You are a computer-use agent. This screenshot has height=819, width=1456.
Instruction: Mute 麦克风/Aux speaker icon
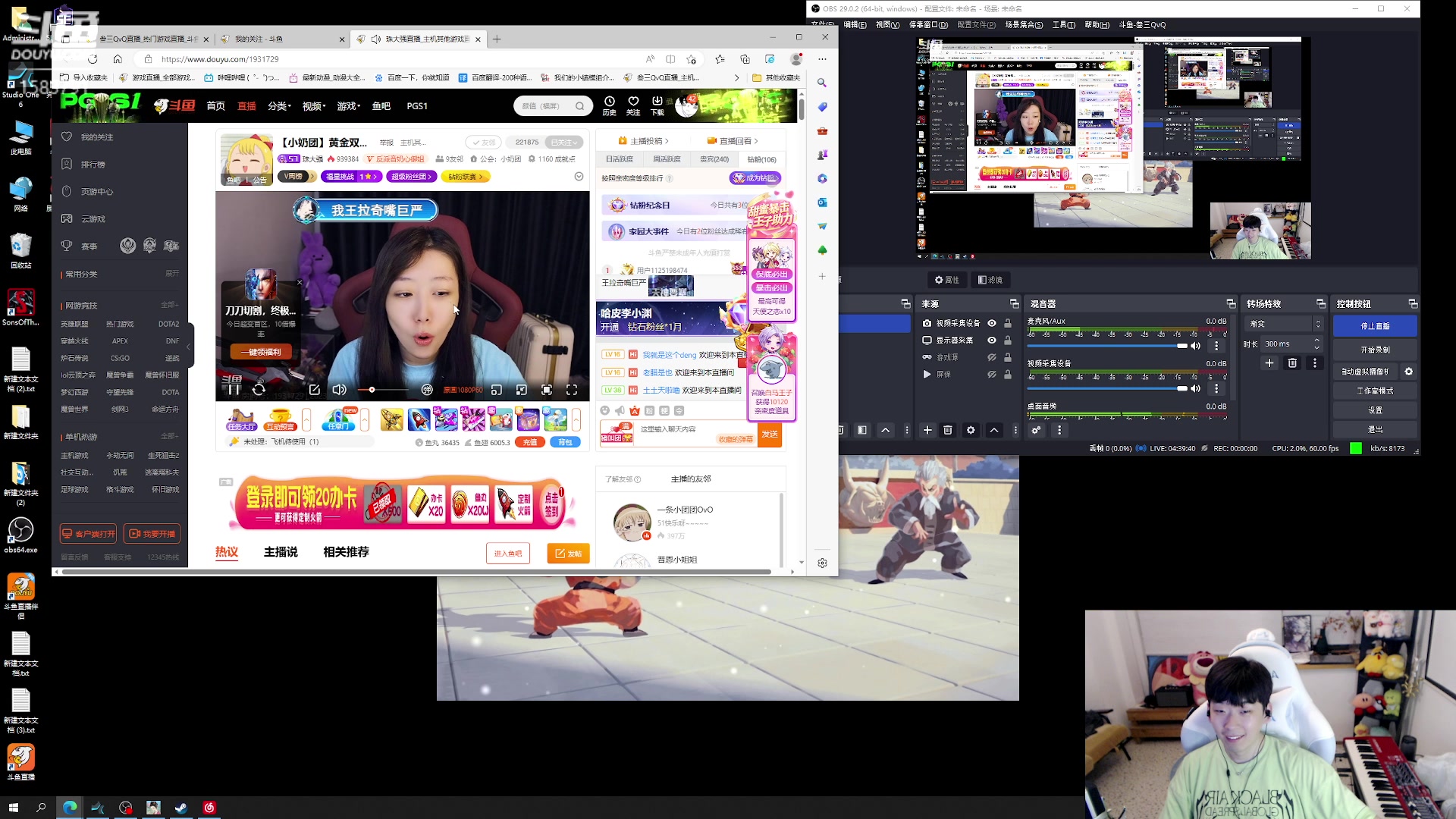point(1196,346)
